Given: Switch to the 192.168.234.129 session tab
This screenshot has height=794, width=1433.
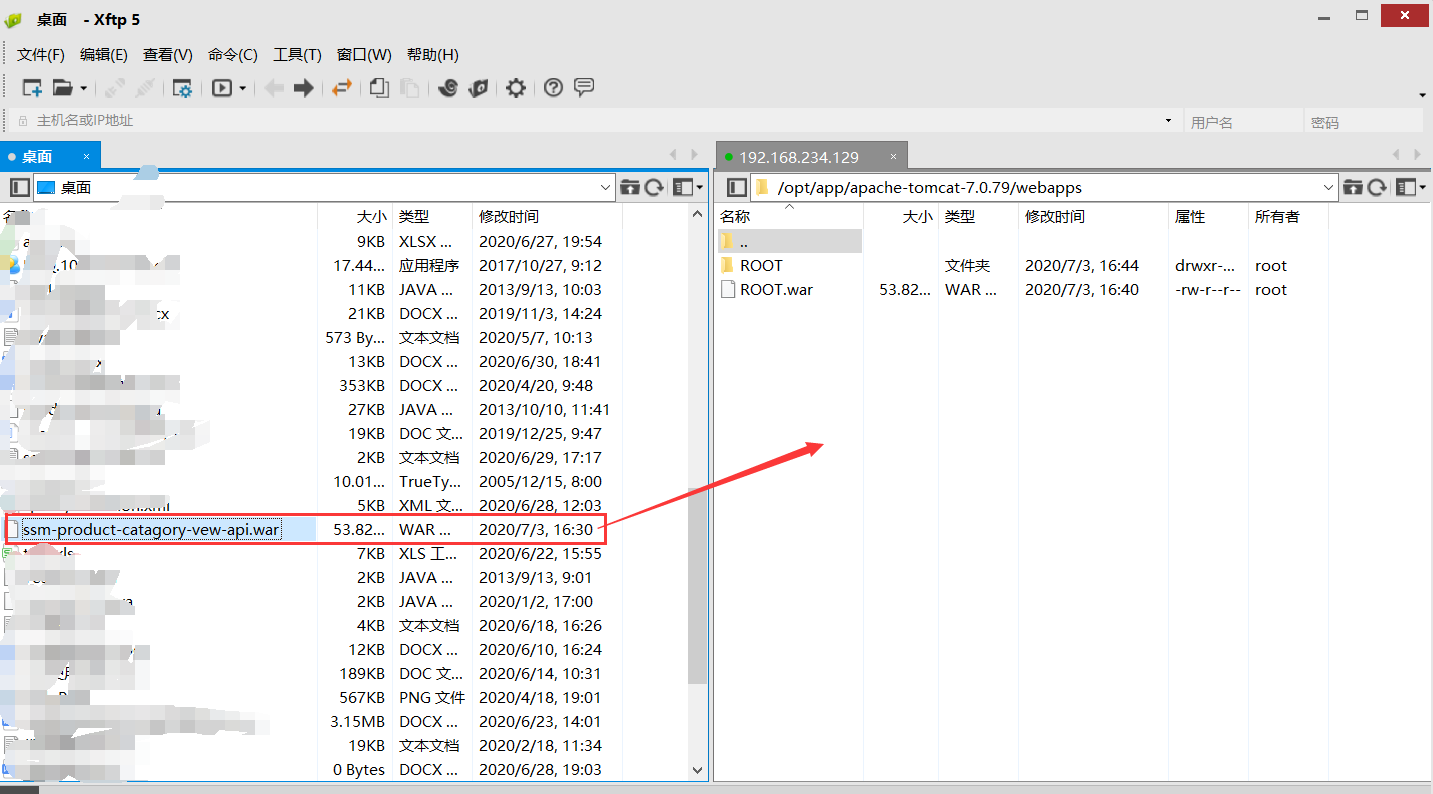Looking at the screenshot, I should coord(800,155).
